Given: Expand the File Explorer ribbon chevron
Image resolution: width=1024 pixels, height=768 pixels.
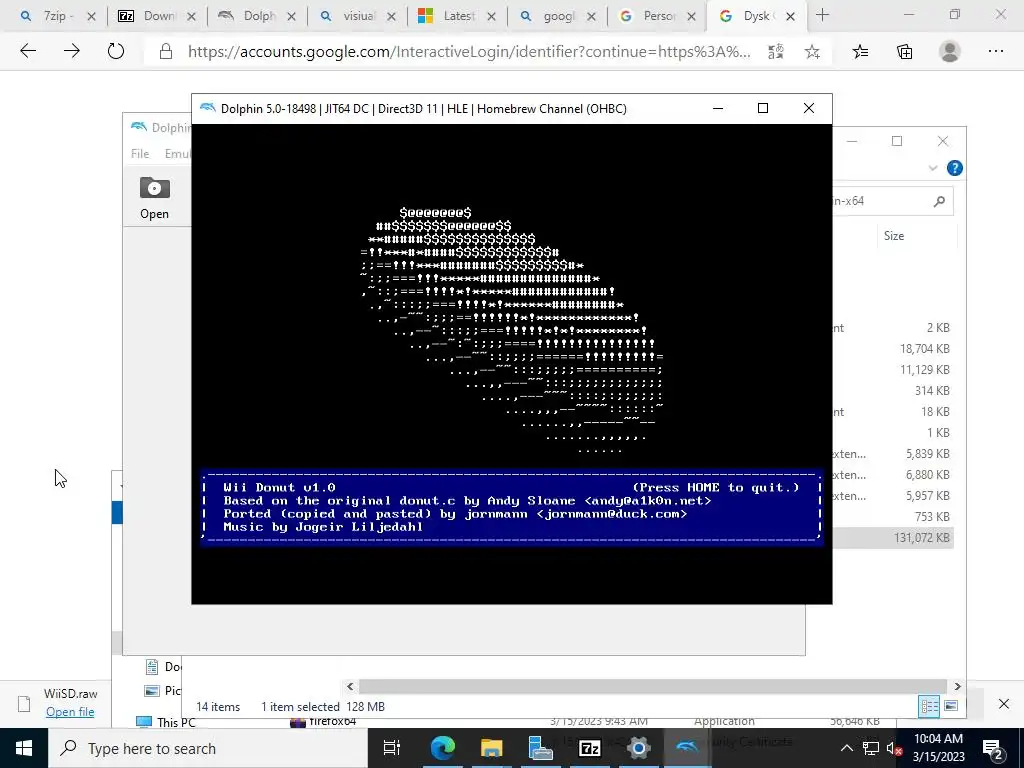Looking at the screenshot, I should (933, 168).
